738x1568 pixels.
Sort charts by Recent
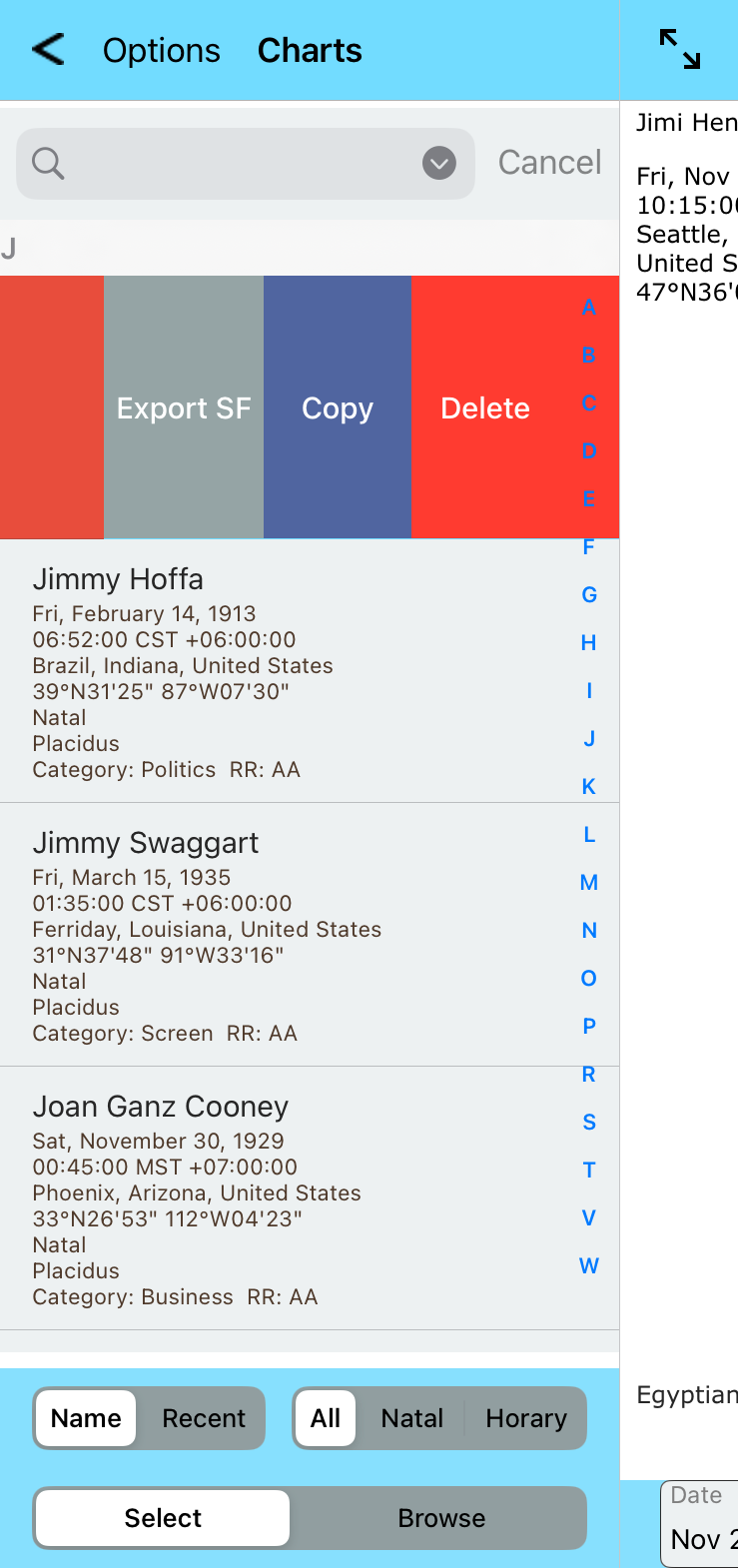(204, 1418)
